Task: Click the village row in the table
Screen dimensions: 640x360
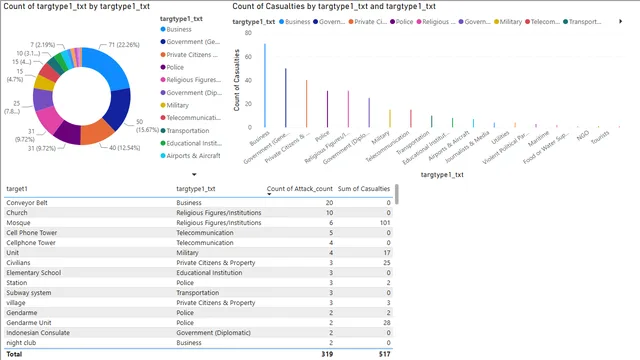Action: [198, 303]
